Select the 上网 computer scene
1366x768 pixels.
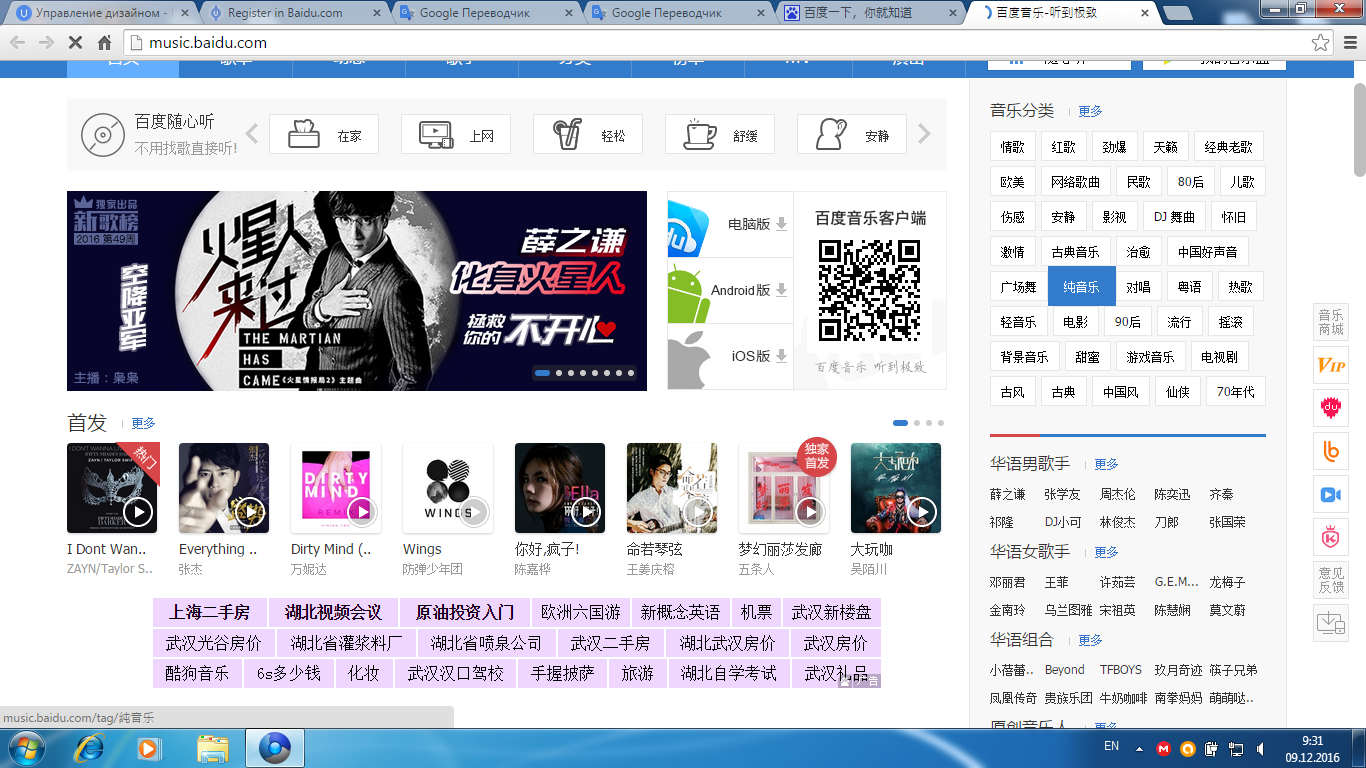click(x=456, y=134)
